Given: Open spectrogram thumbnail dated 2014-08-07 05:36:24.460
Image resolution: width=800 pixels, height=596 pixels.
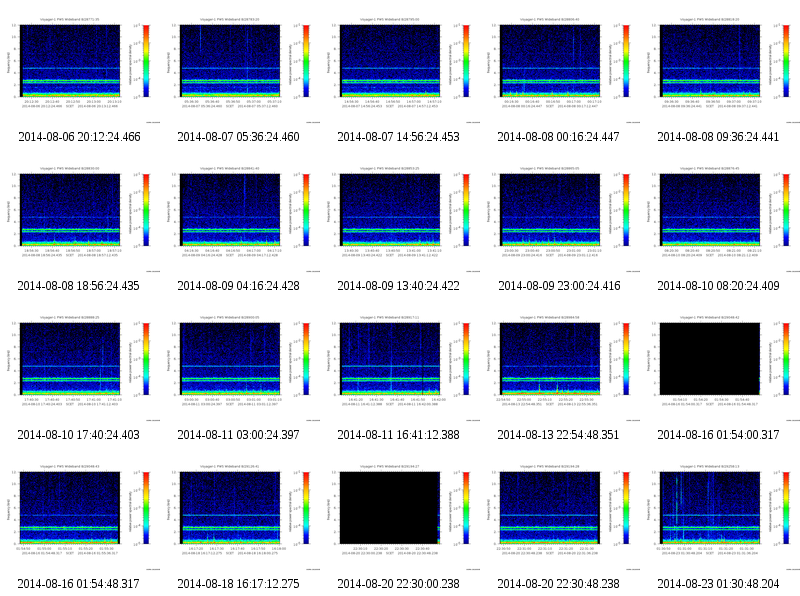Looking at the screenshot, I should (x=240, y=64).
